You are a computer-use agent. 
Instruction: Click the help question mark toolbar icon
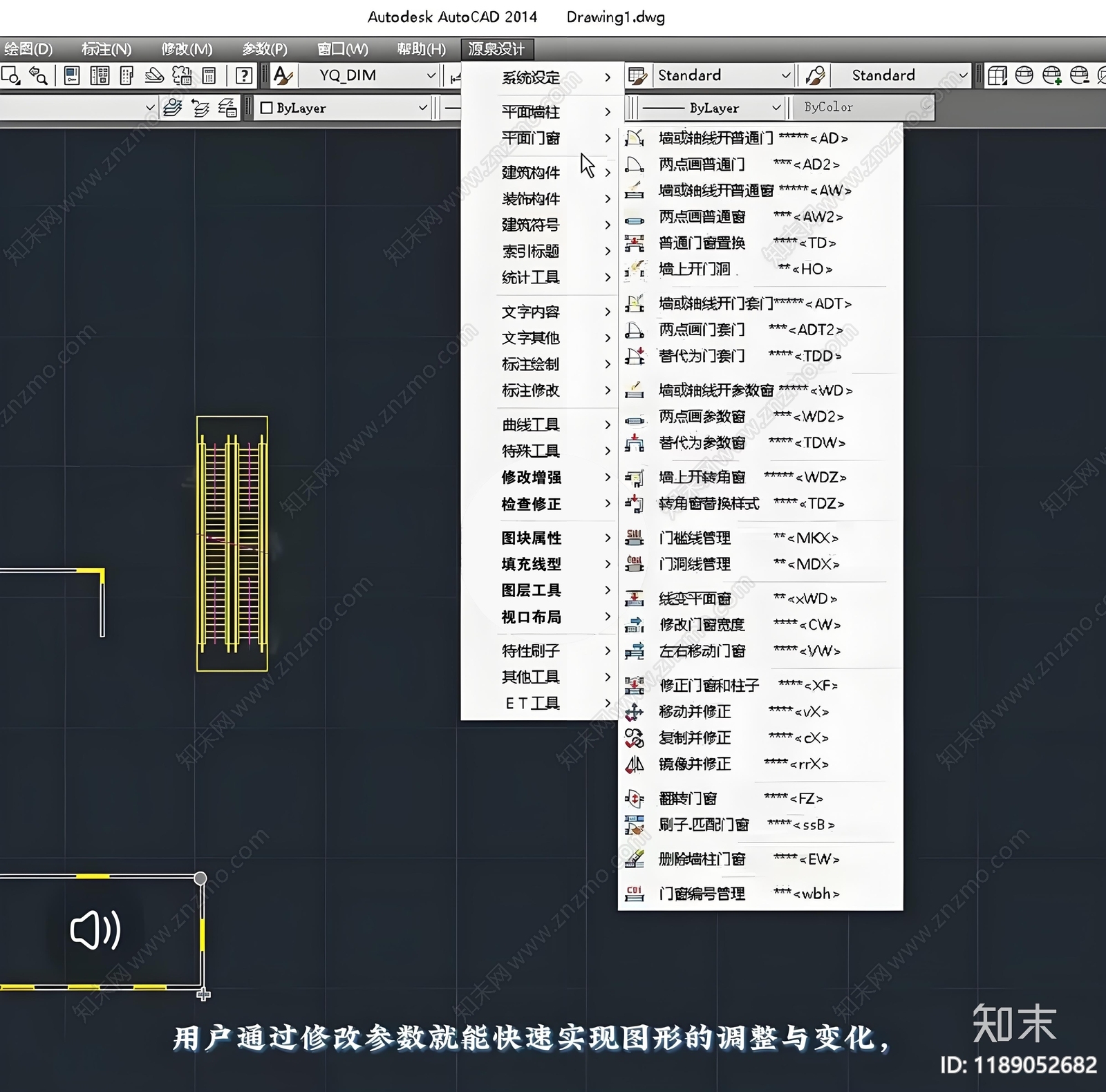point(243,75)
